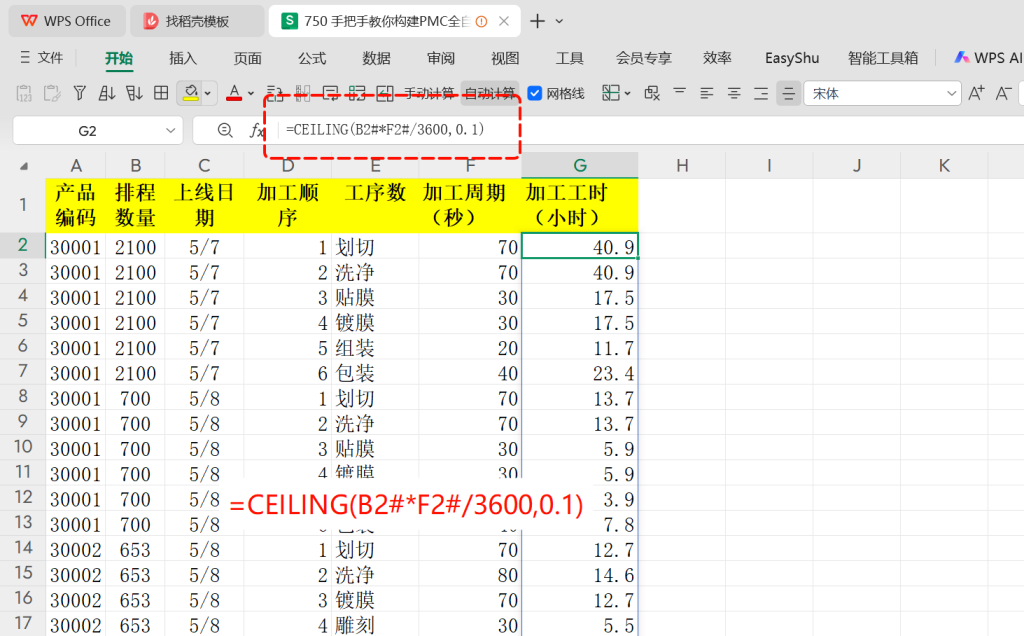This screenshot has height=636, width=1024.
Task: Apply the yellow fill color bucket
Action: click(190, 93)
